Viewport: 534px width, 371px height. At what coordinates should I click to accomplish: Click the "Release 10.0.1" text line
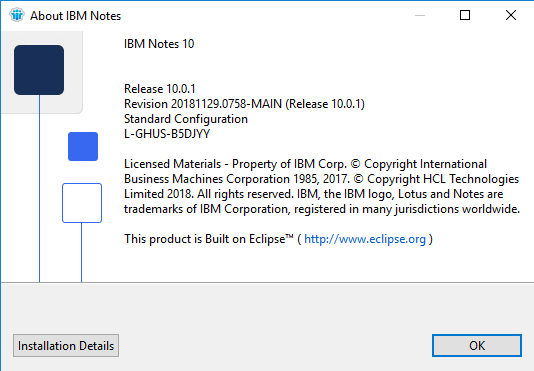click(x=160, y=89)
